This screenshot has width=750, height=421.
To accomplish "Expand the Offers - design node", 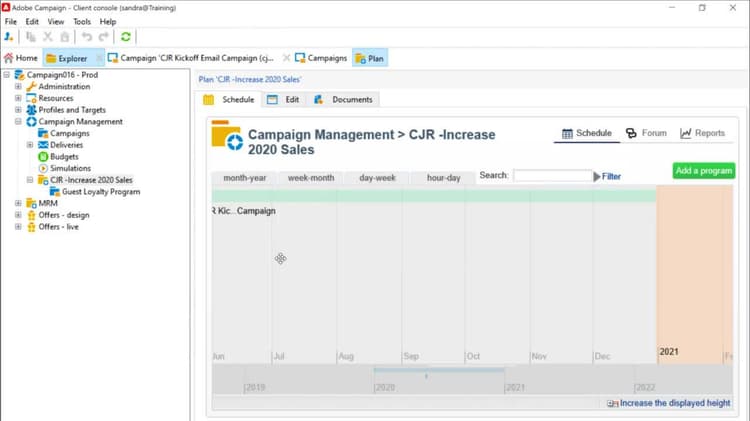I will tap(18, 215).
